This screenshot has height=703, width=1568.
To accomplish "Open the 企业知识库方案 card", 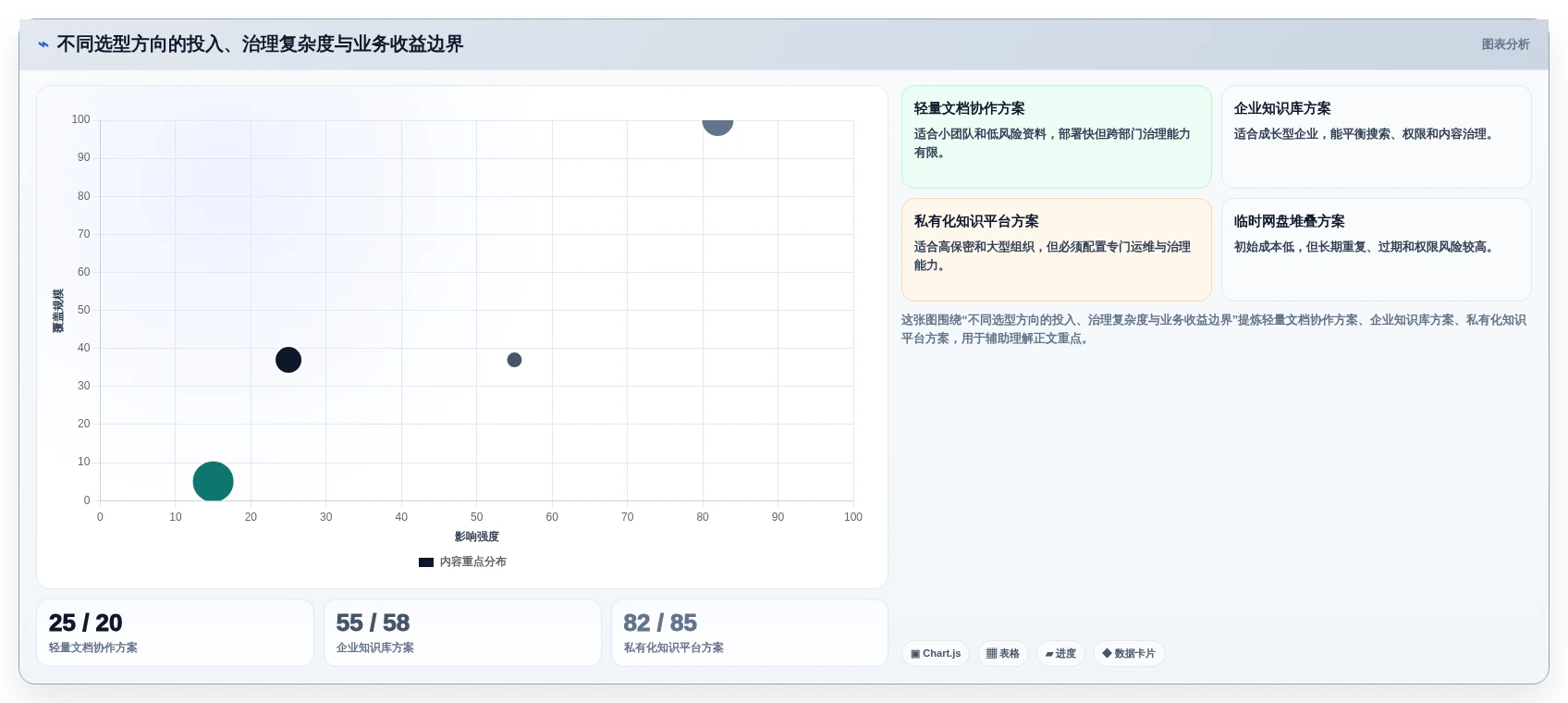I will pos(1376,137).
